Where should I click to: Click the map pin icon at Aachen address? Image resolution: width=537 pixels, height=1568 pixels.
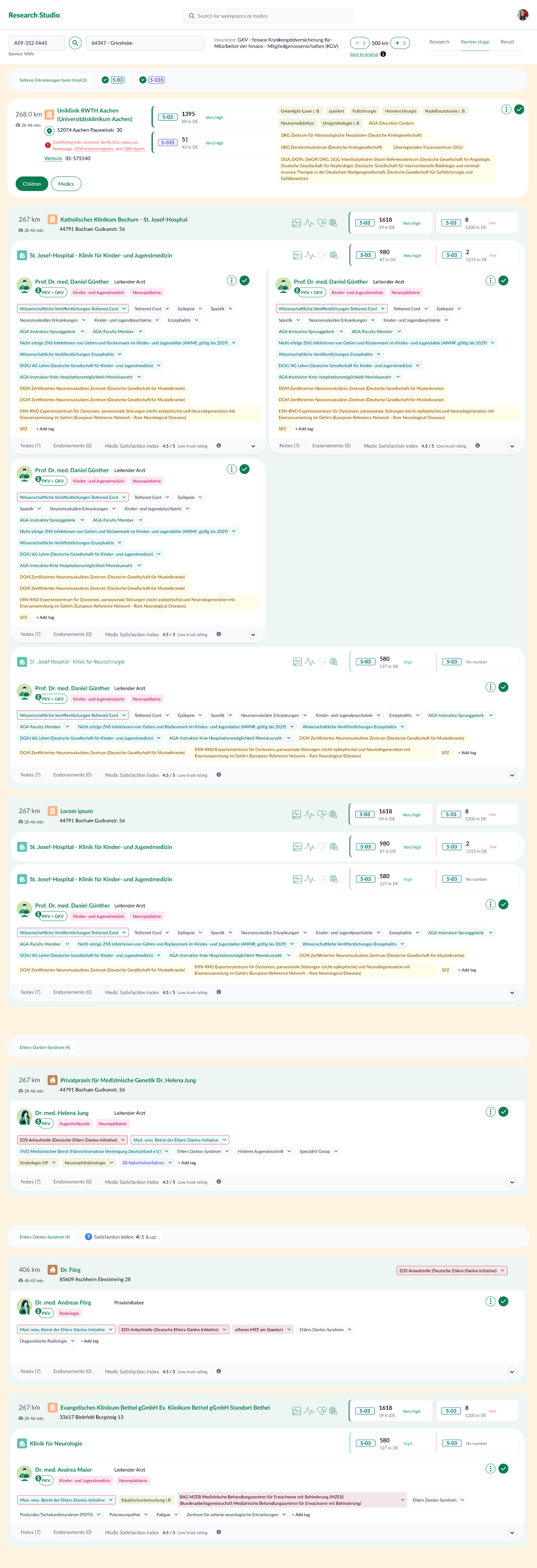tap(50, 130)
